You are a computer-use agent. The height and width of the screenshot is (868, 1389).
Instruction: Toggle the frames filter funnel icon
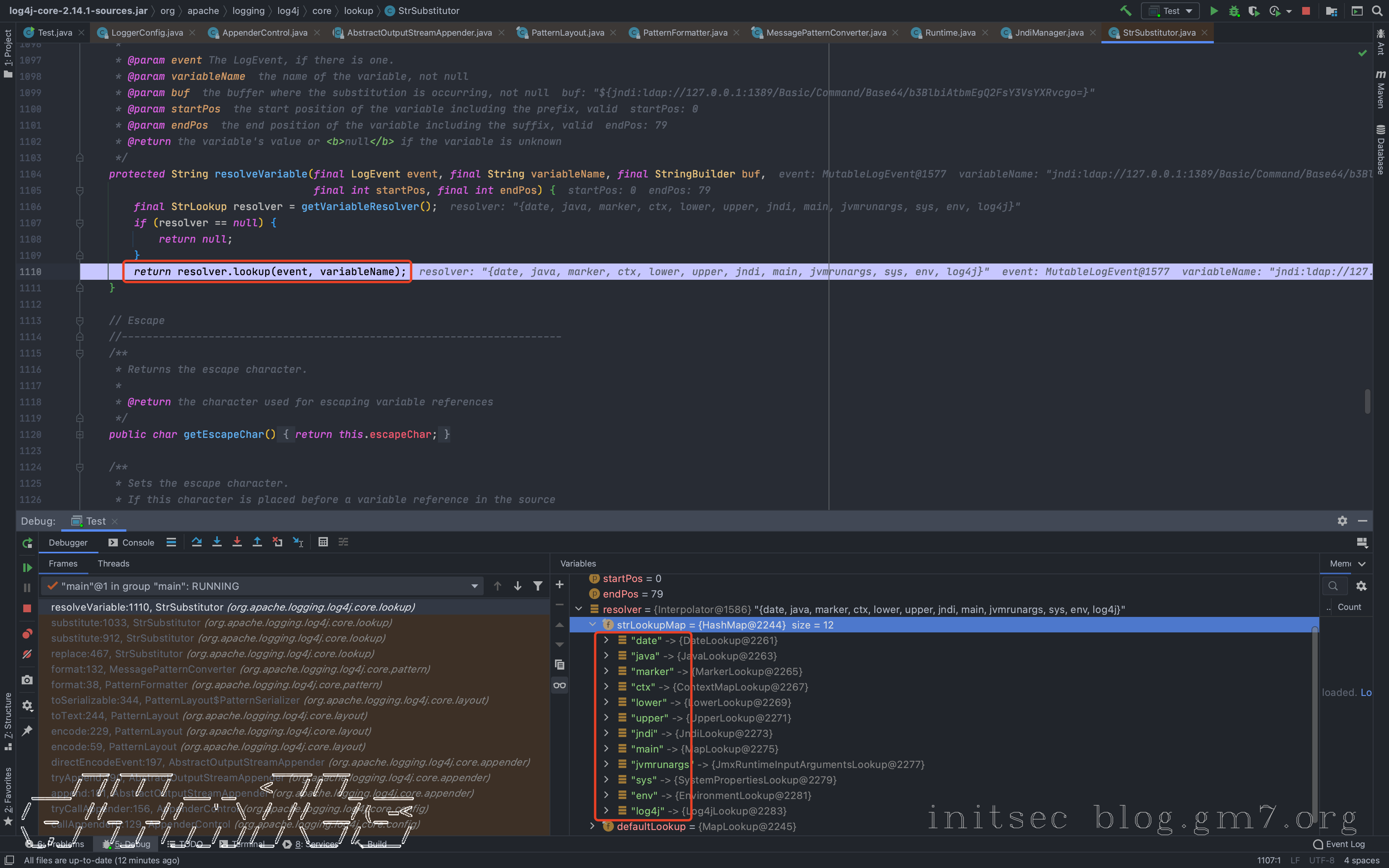click(x=538, y=586)
